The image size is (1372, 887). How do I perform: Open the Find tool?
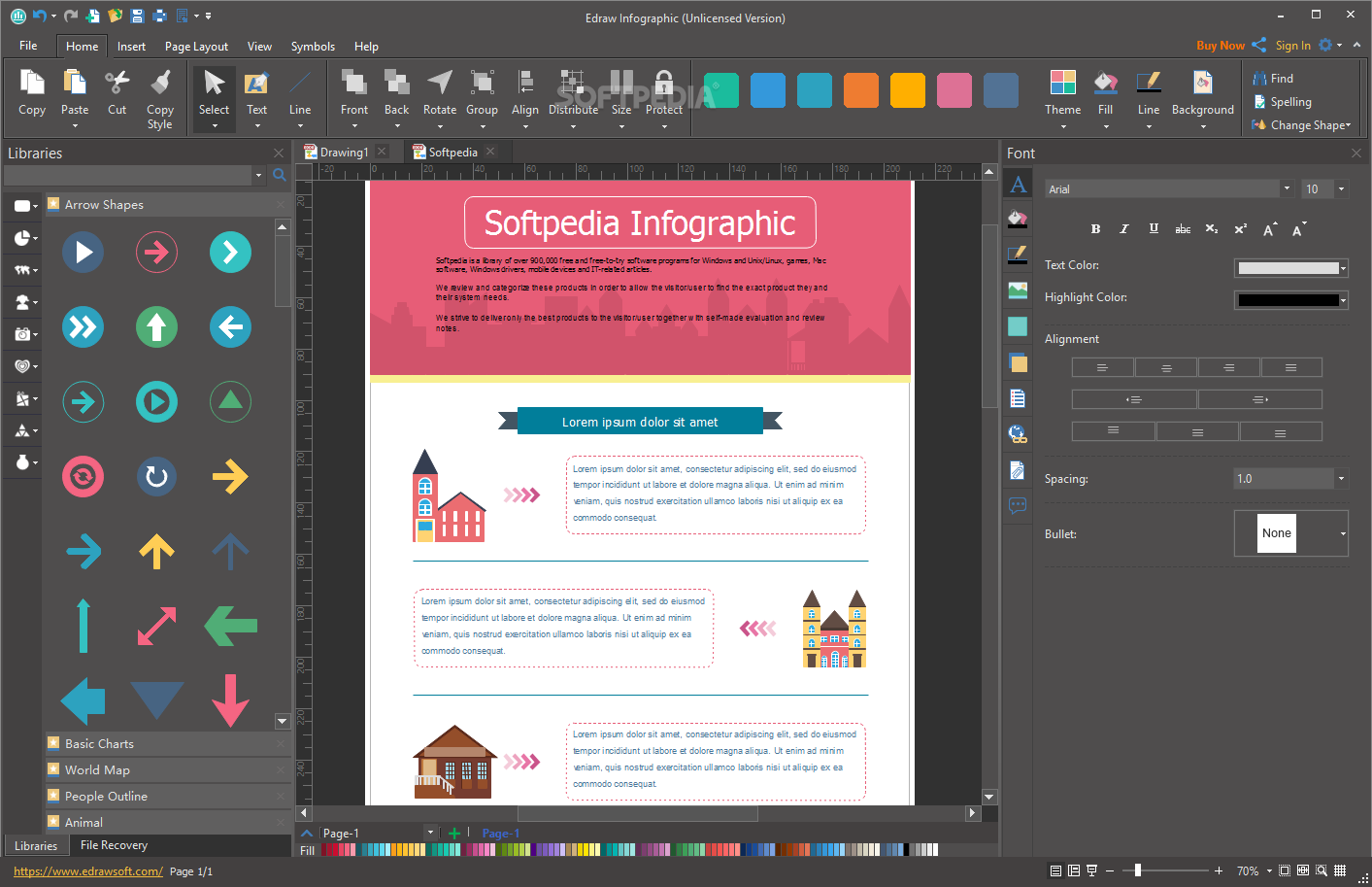click(1273, 79)
